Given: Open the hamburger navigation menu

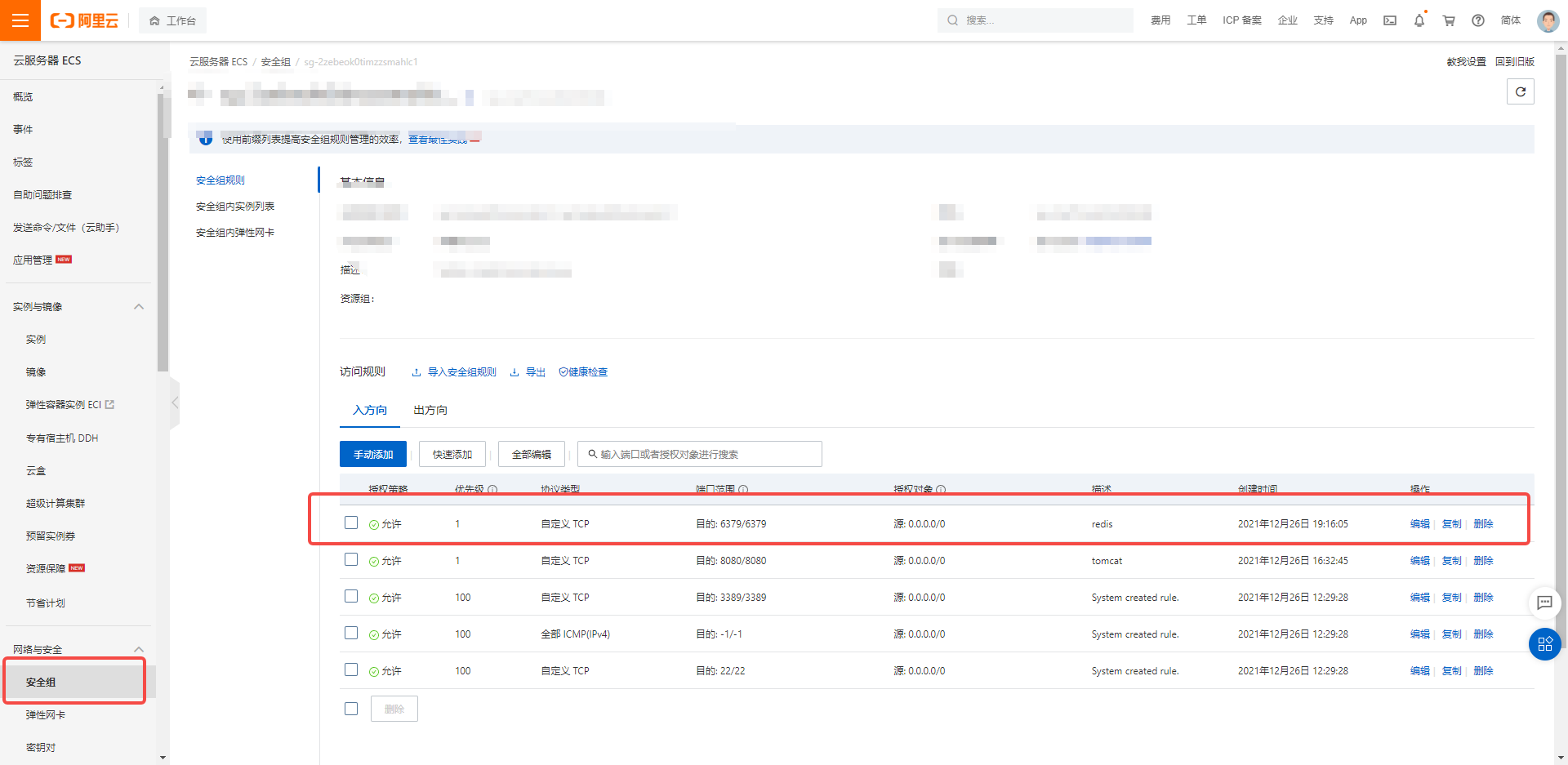Looking at the screenshot, I should [x=20, y=20].
